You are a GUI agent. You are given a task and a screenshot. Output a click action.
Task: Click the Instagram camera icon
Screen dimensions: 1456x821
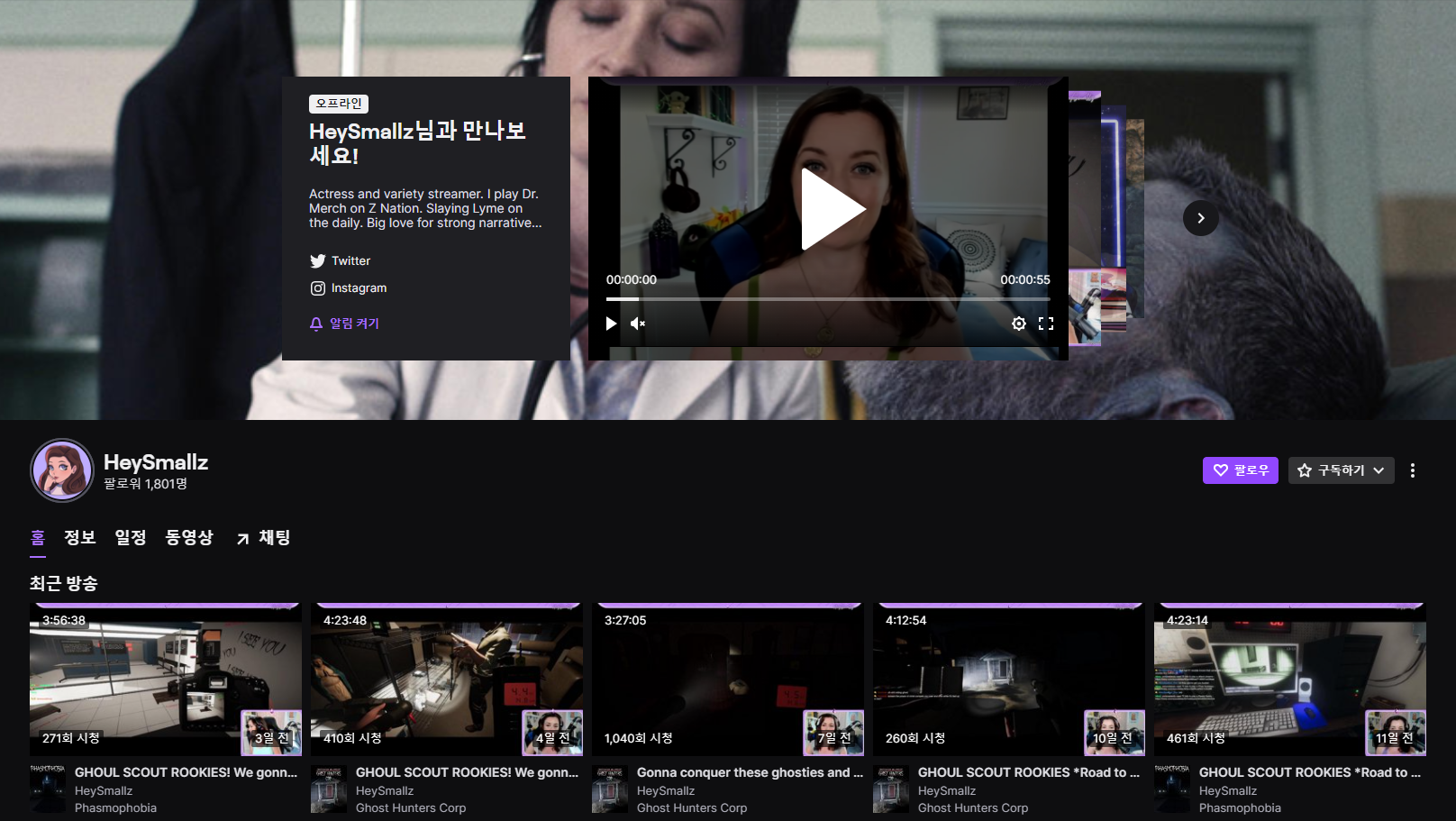coord(317,288)
